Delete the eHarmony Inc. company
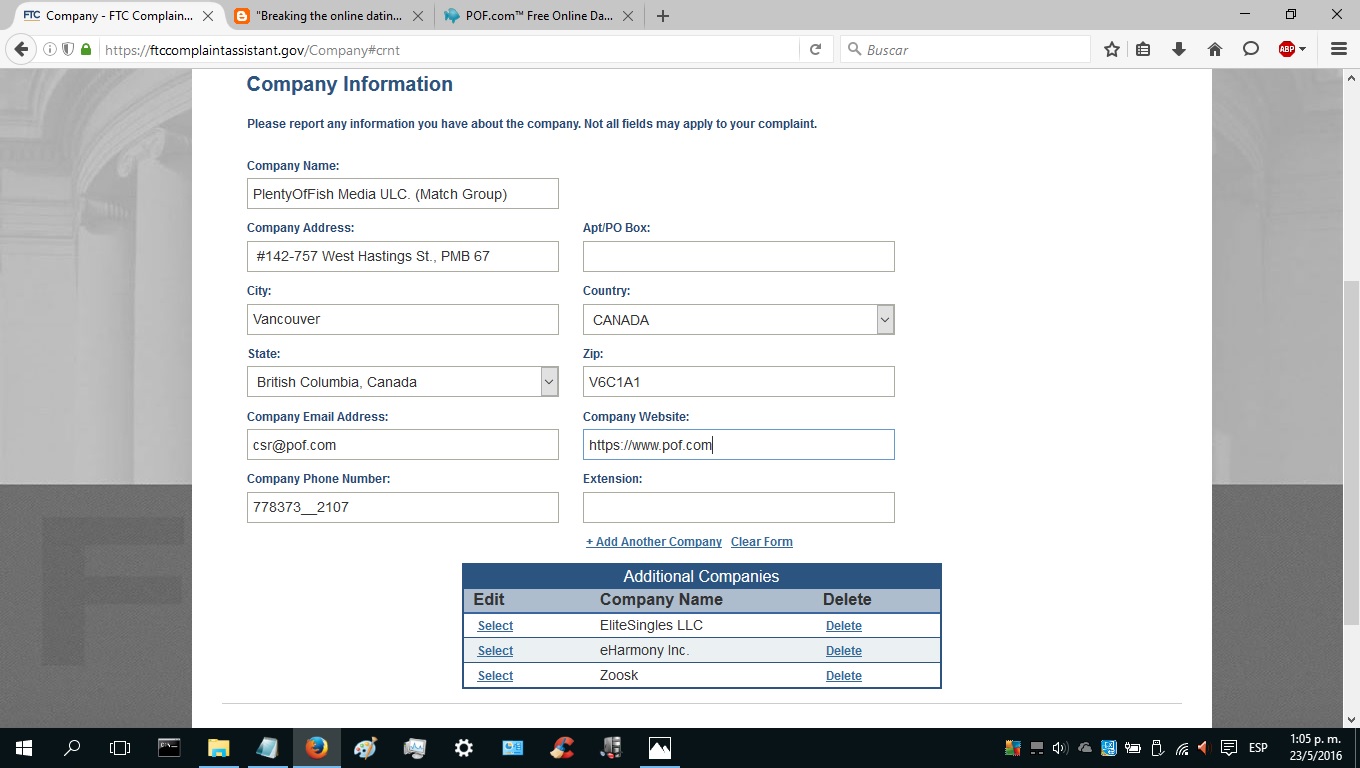The width and height of the screenshot is (1360, 768). point(844,651)
